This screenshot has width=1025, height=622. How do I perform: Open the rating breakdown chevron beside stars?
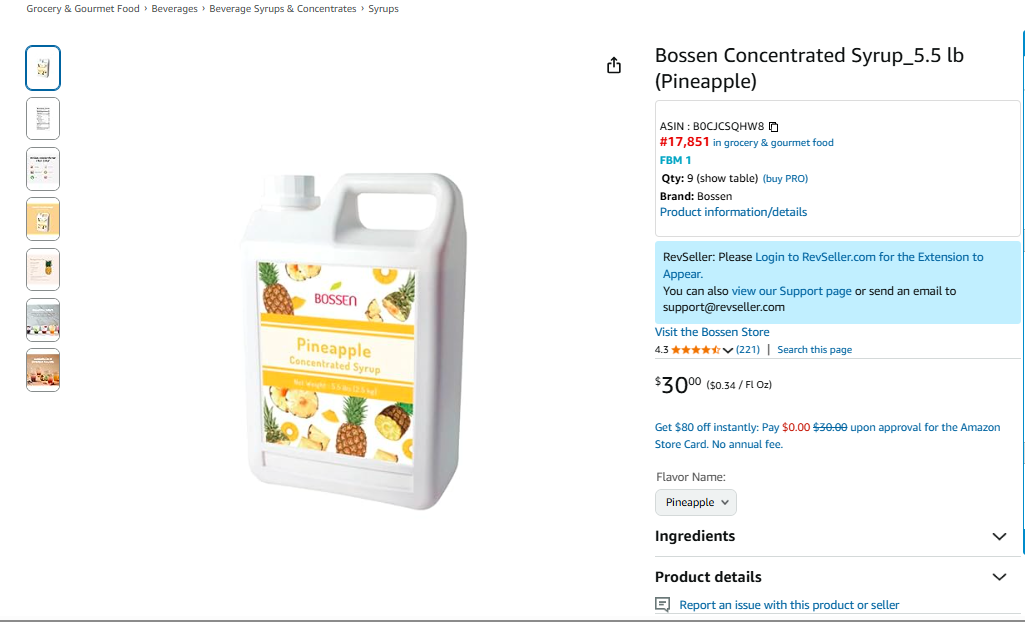728,350
